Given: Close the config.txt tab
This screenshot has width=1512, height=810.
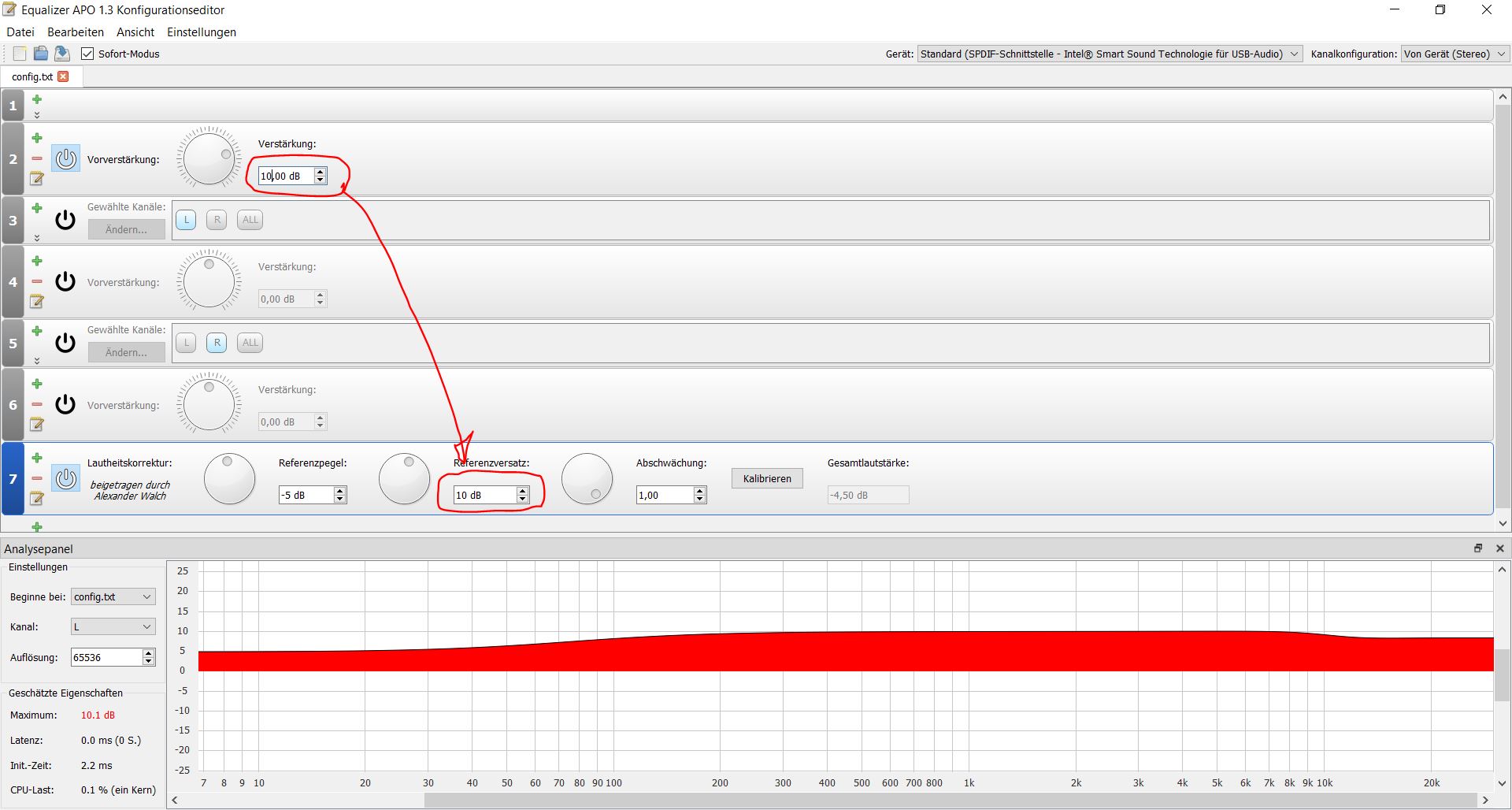Looking at the screenshot, I should pyautogui.click(x=64, y=76).
